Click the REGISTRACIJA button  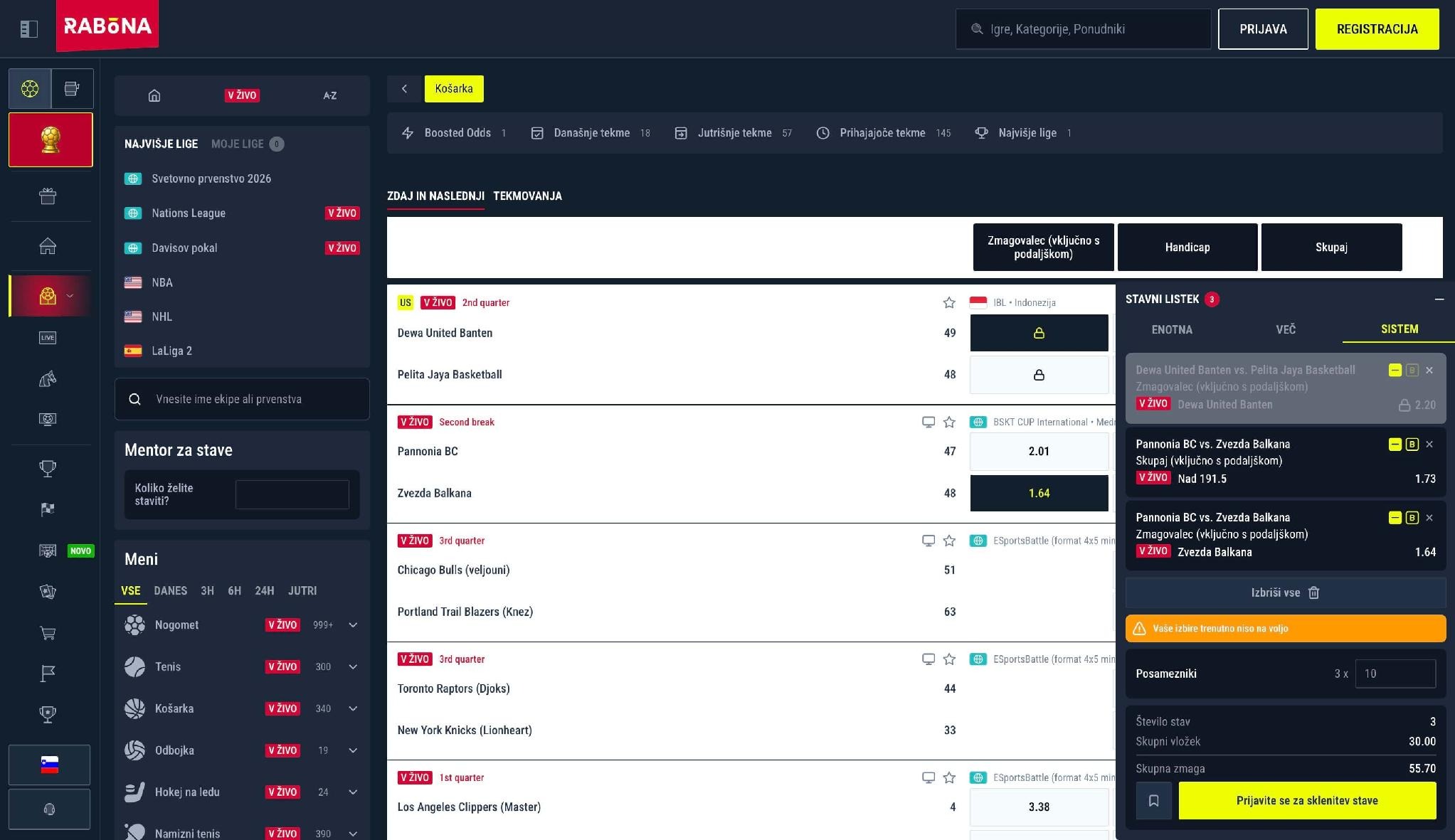[1377, 29]
